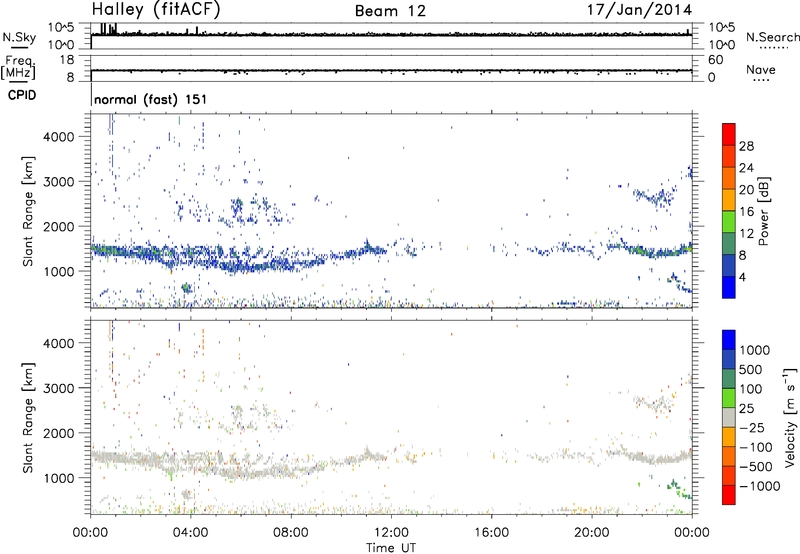
Task: Click the 'Slant Range [km]' label of velocity panel
Action: [28, 418]
